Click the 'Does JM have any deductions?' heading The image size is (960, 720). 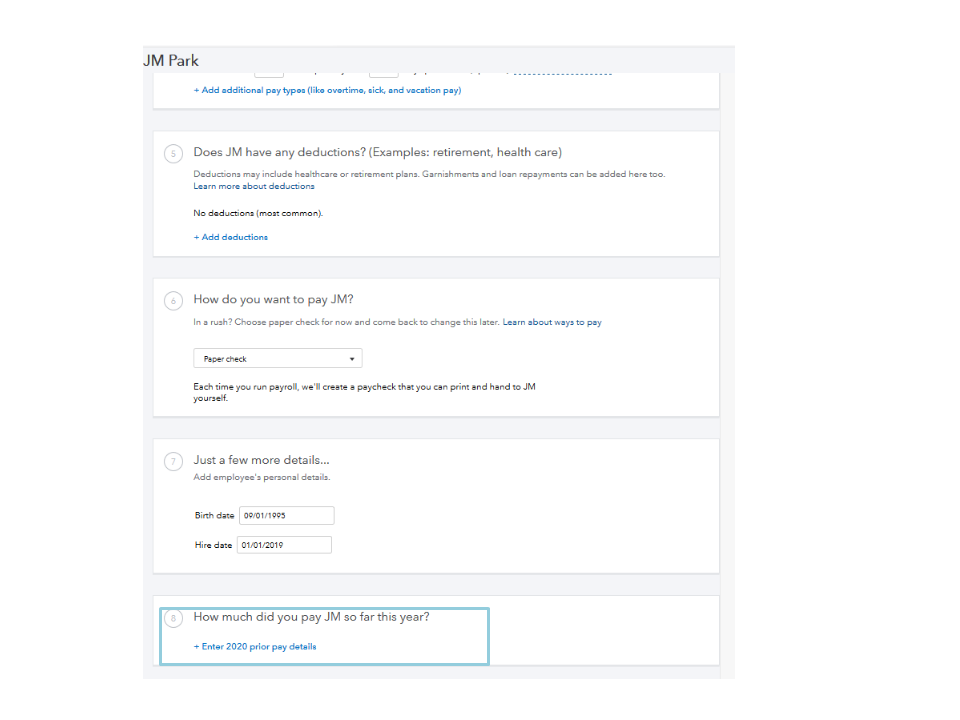[377, 153]
